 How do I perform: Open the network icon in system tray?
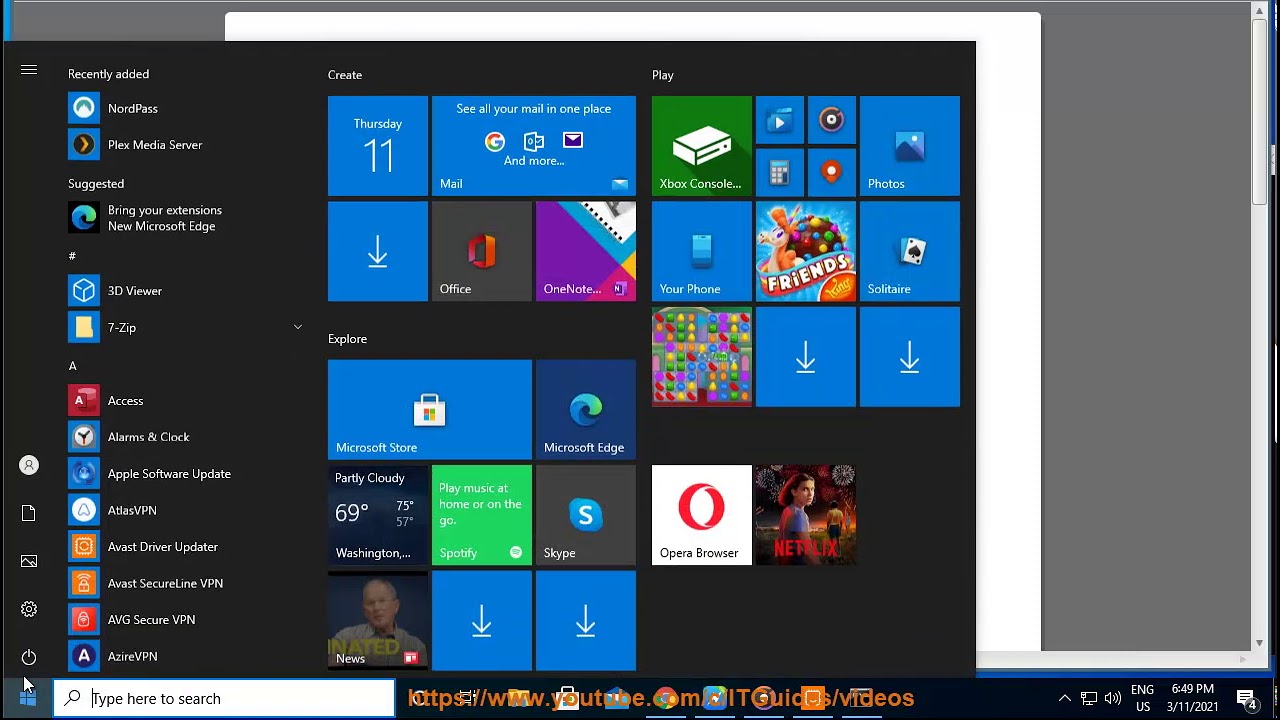click(1089, 699)
